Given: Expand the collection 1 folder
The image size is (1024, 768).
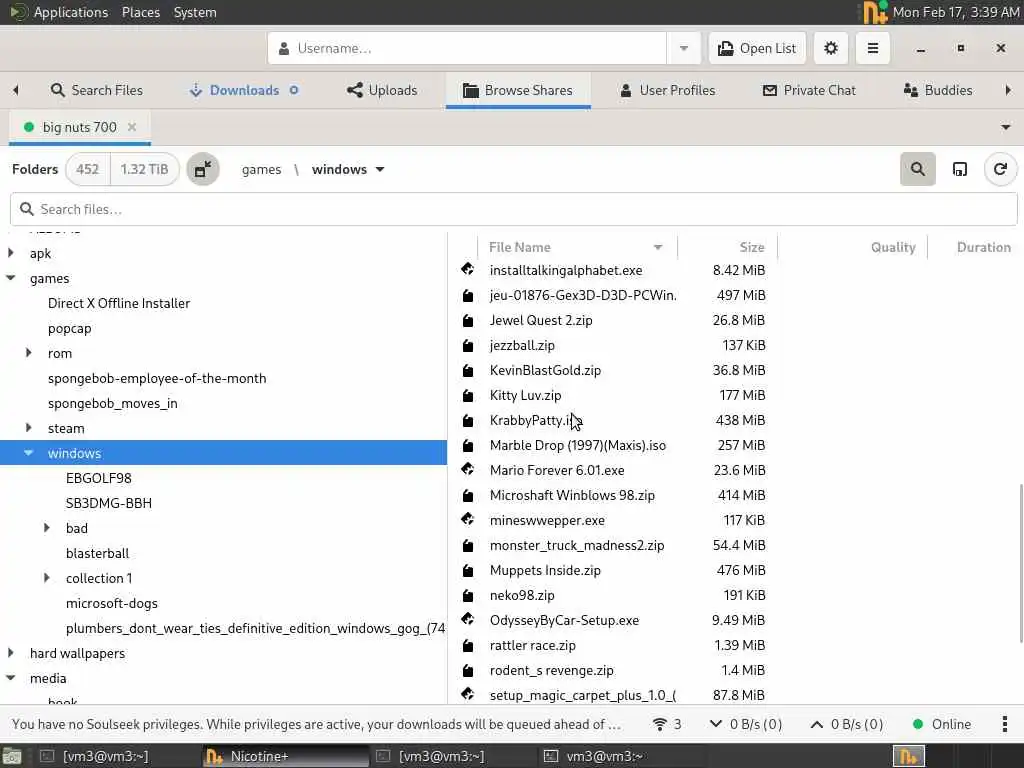Looking at the screenshot, I should (46, 578).
